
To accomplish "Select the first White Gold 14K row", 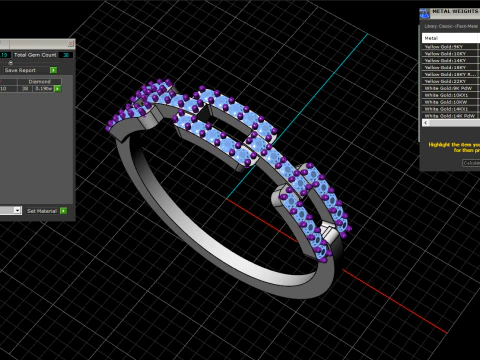I will (x=451, y=109).
